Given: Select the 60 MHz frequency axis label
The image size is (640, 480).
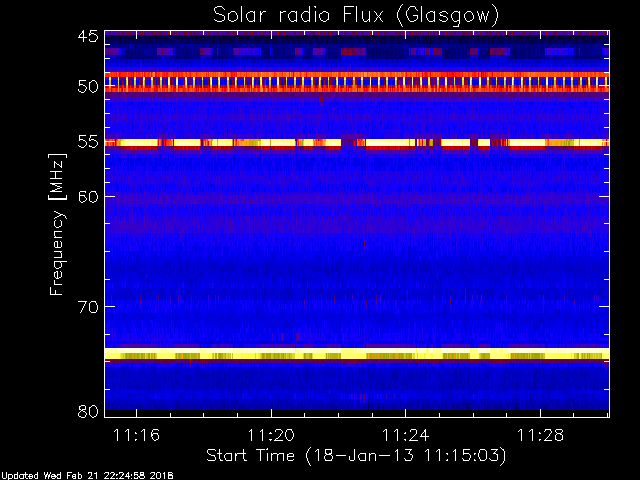Looking at the screenshot, I should tap(88, 197).
